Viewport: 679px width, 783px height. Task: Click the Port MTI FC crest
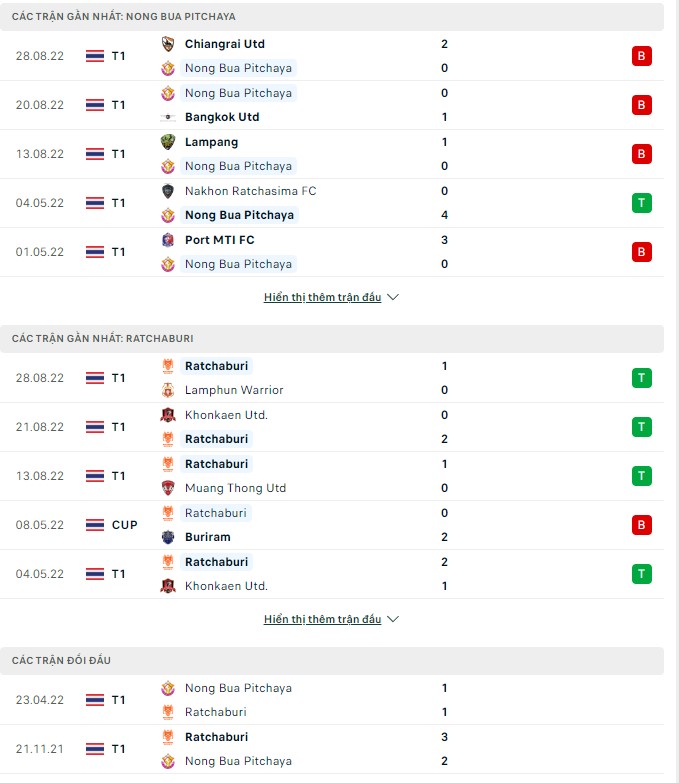(168, 240)
